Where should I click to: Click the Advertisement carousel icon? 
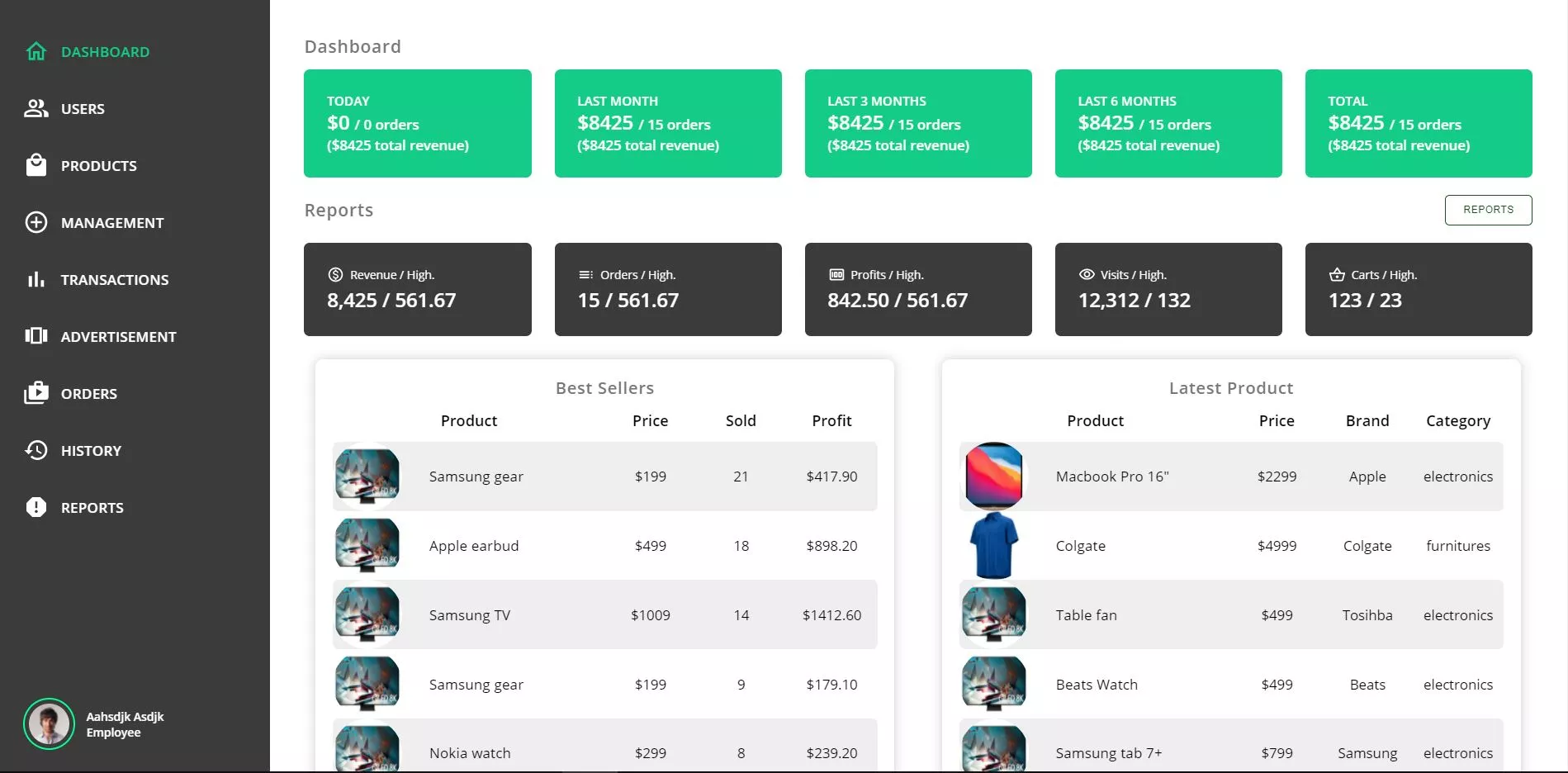[x=36, y=336]
